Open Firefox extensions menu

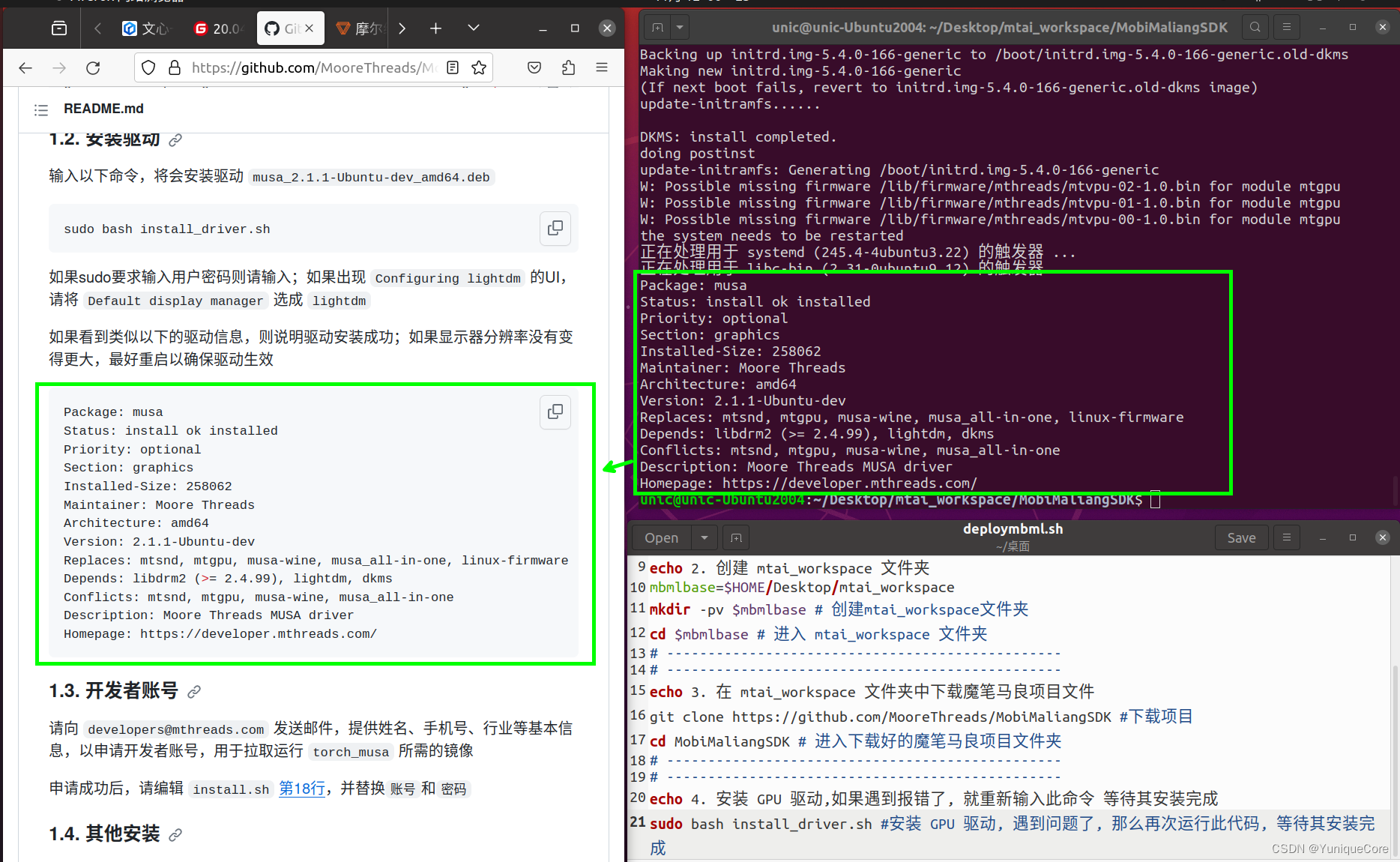(x=569, y=68)
